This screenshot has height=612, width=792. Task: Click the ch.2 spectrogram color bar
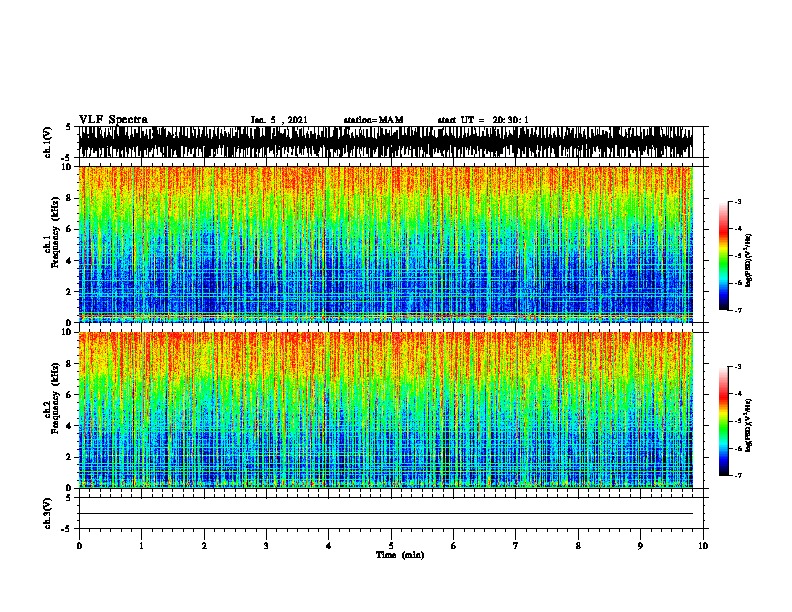[x=724, y=421]
